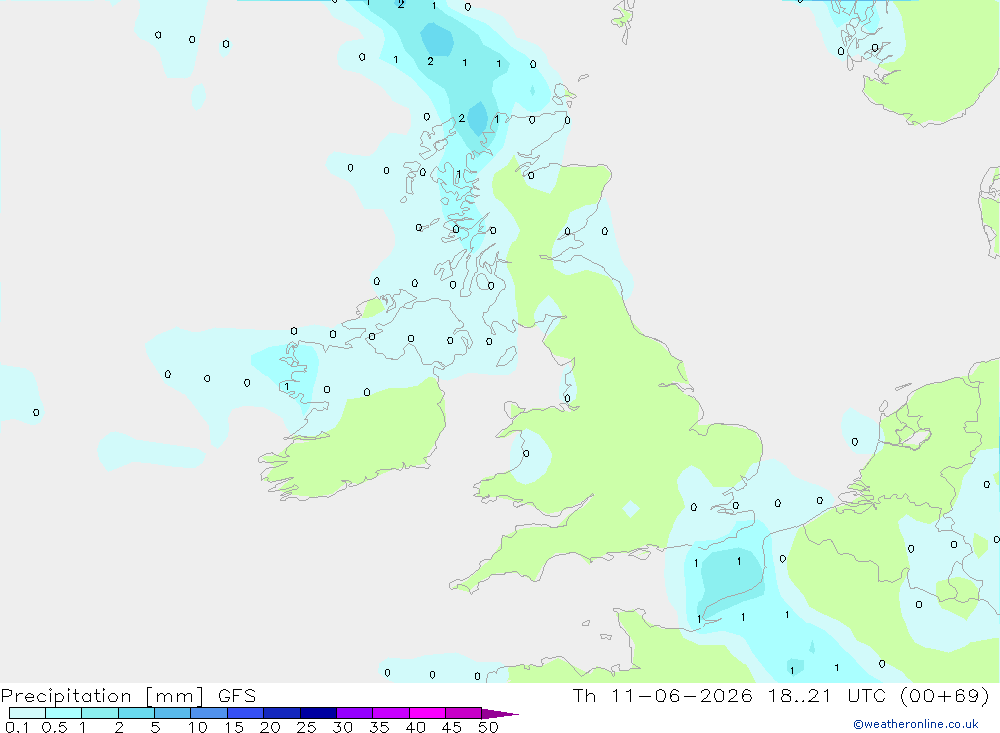Image resolution: width=1000 pixels, height=733 pixels.
Task: Click the 45–50 mm legend color swatch
Action: click(x=464, y=713)
